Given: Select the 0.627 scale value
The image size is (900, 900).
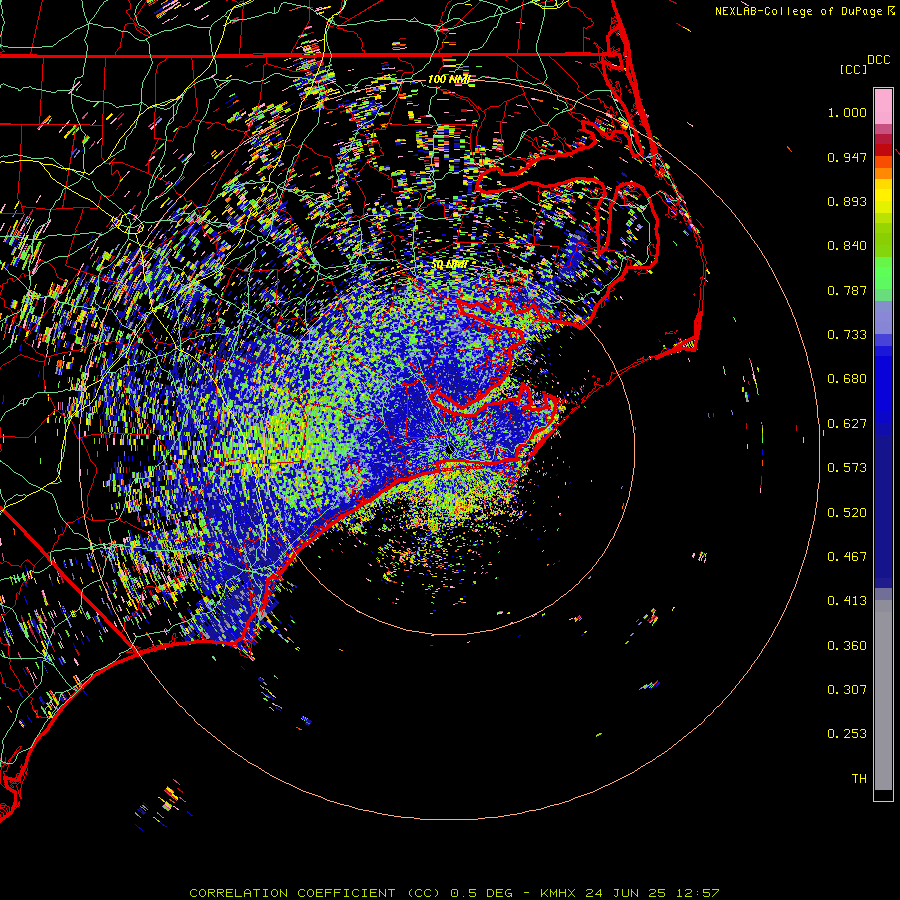Looking at the screenshot, I should [847, 424].
